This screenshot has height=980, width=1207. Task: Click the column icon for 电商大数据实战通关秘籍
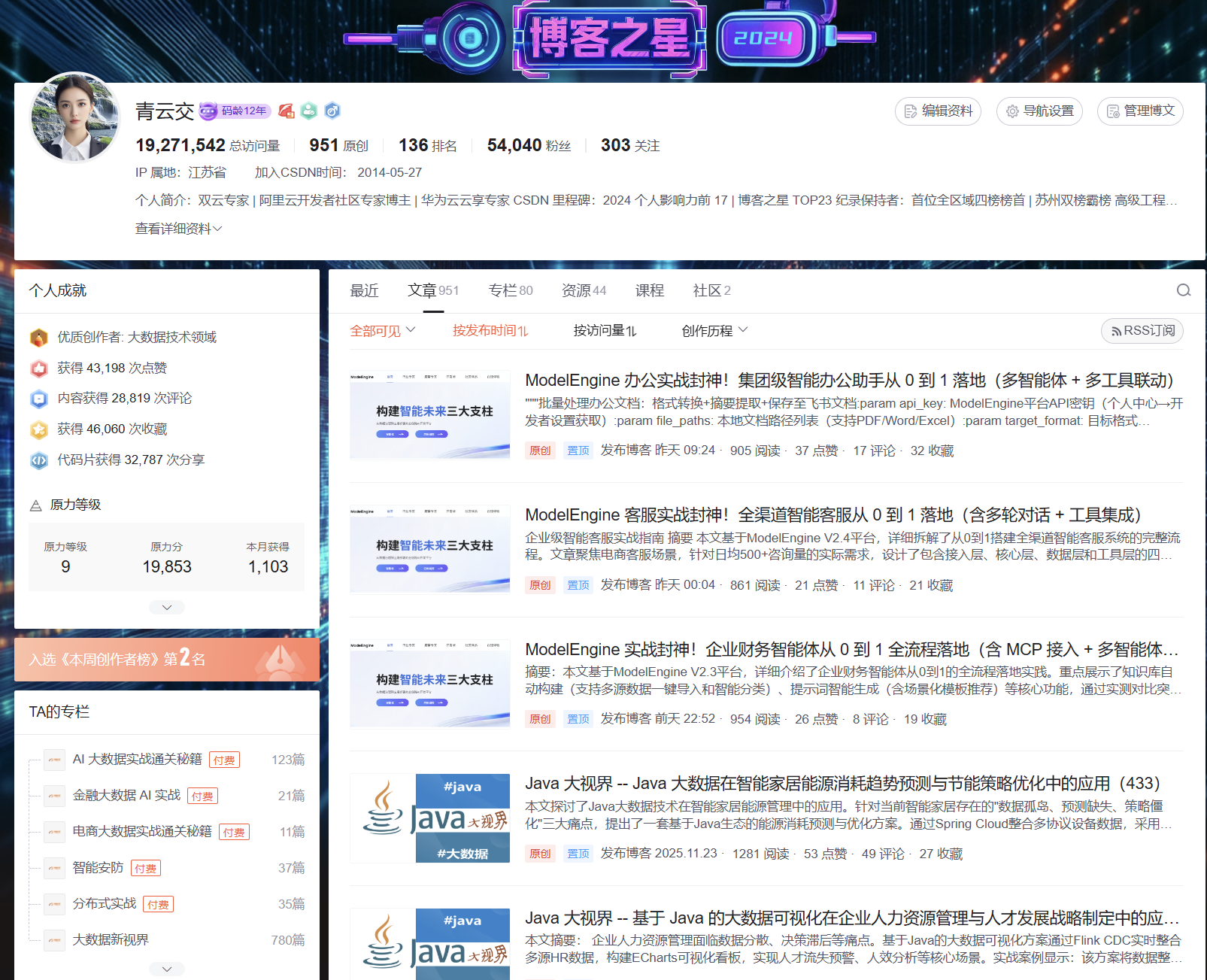[54, 832]
